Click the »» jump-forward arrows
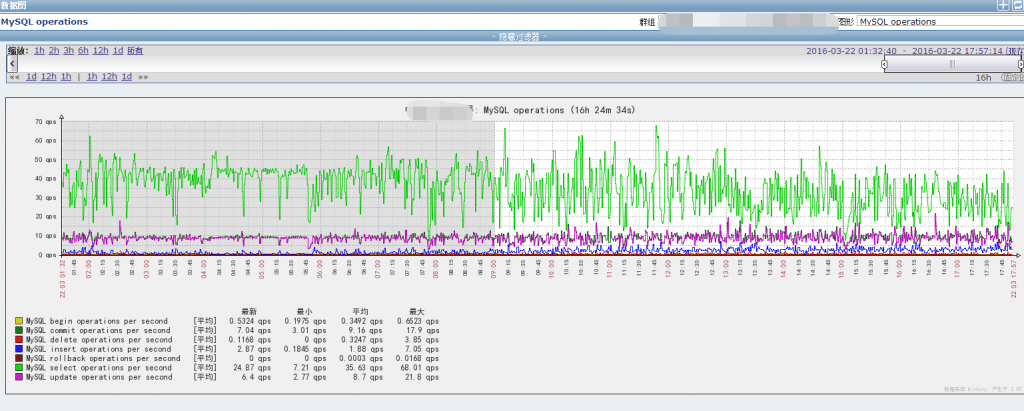This screenshot has height=411, width=1024. click(143, 76)
